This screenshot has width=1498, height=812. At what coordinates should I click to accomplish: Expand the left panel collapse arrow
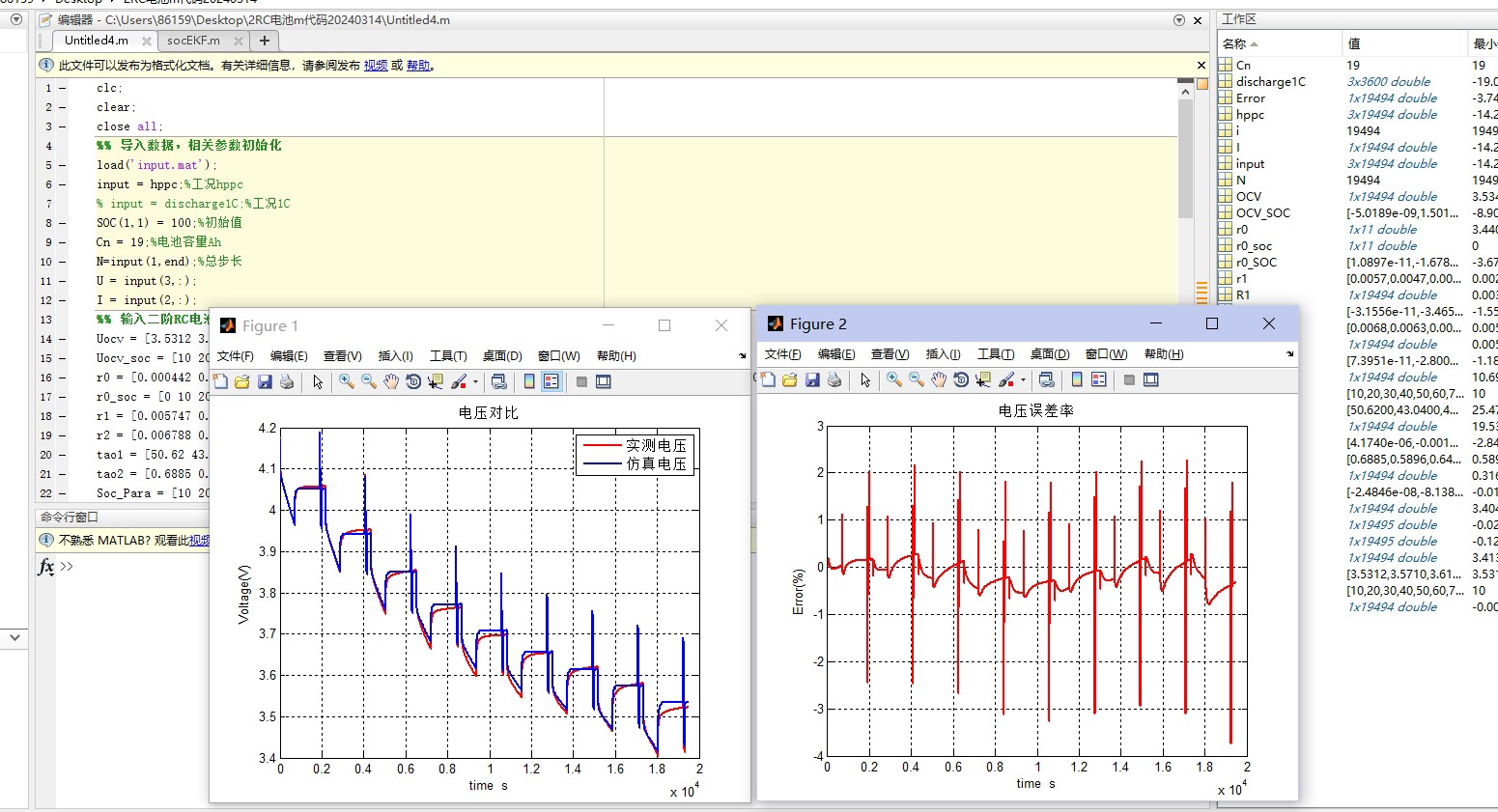click(14, 637)
